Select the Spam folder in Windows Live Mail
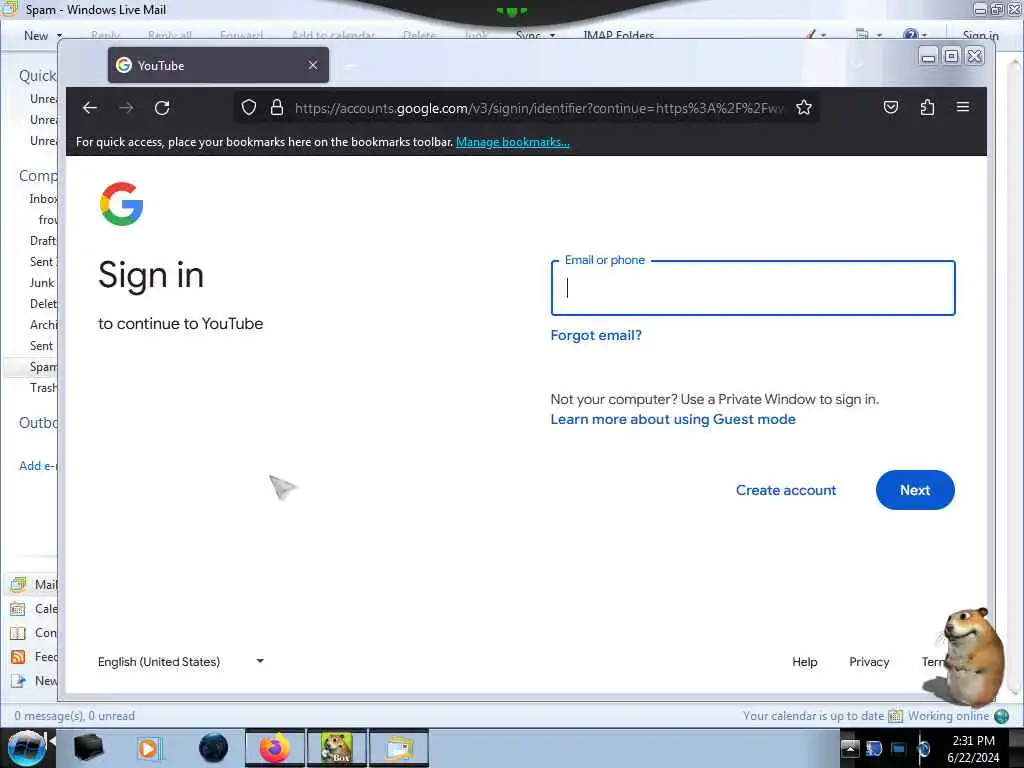Screen dimensions: 1024x768 (43, 367)
